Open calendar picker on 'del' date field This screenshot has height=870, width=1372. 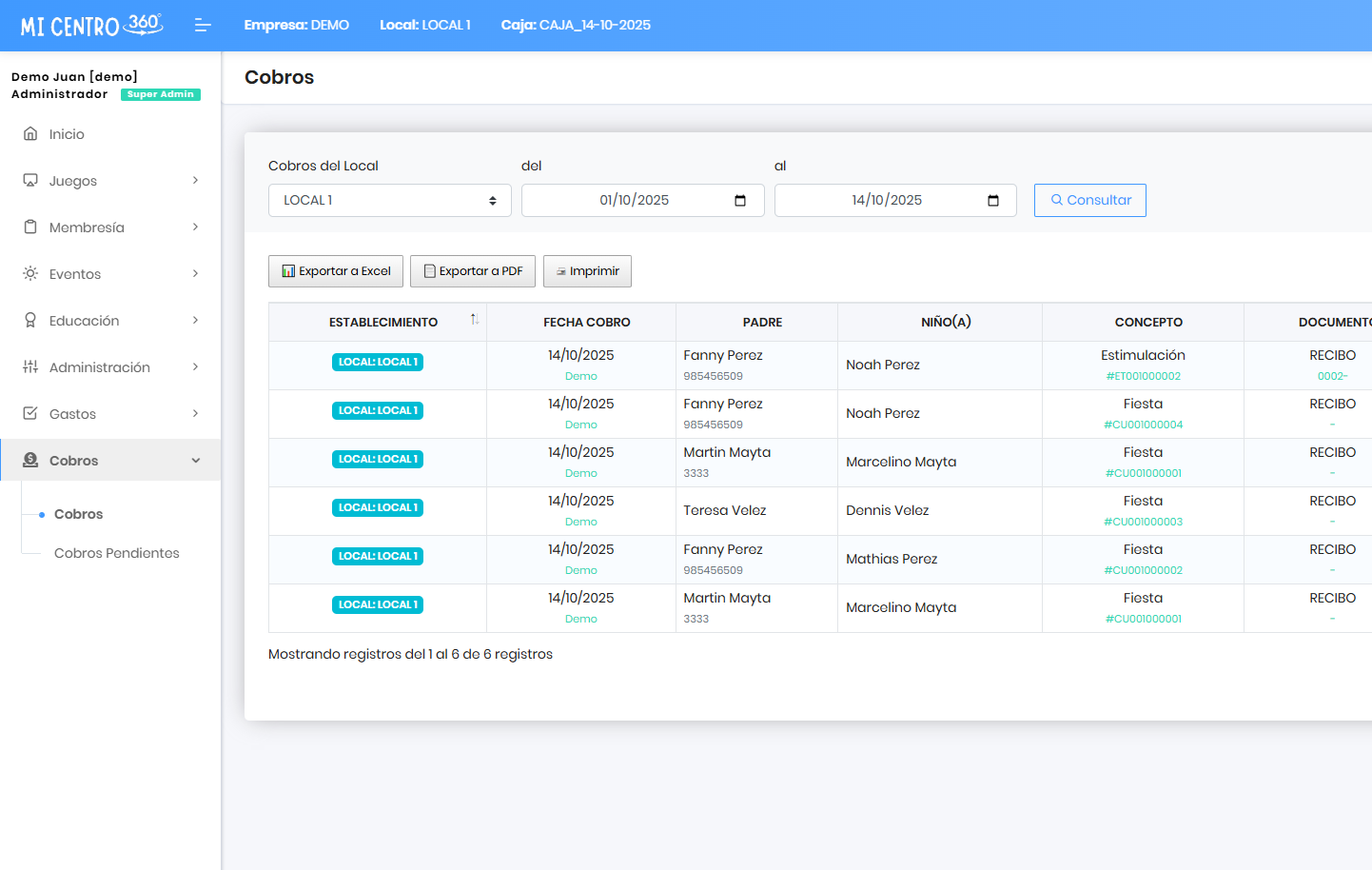coord(740,201)
